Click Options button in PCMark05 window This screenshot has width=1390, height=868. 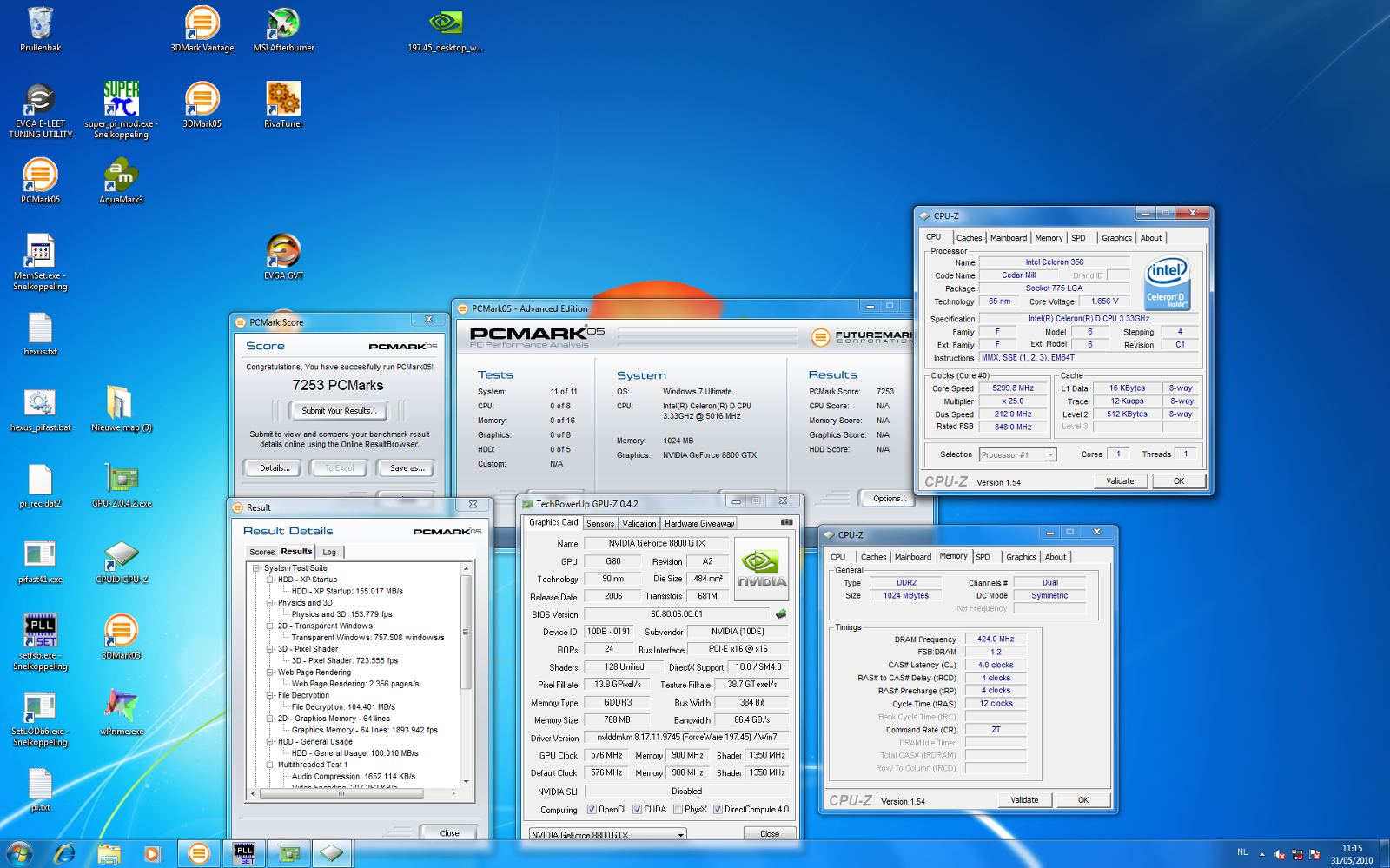coord(889,499)
